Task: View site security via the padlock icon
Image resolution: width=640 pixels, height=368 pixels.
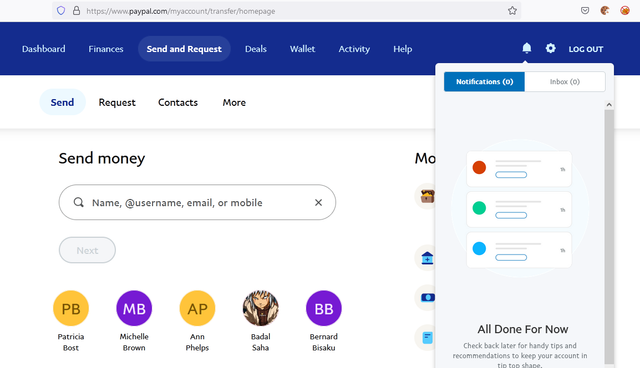Action: [76, 11]
